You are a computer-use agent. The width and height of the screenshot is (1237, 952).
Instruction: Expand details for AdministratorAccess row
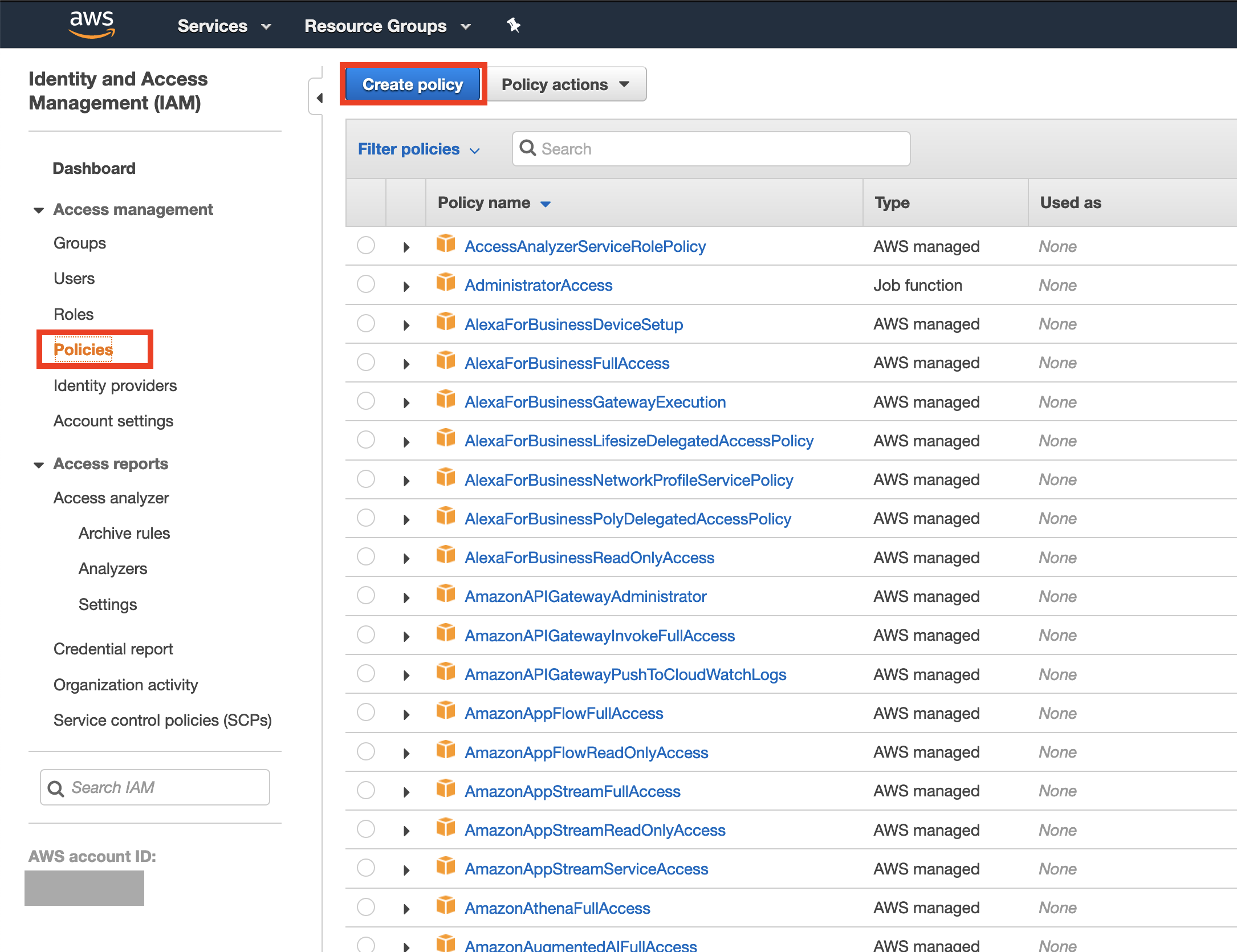(406, 286)
